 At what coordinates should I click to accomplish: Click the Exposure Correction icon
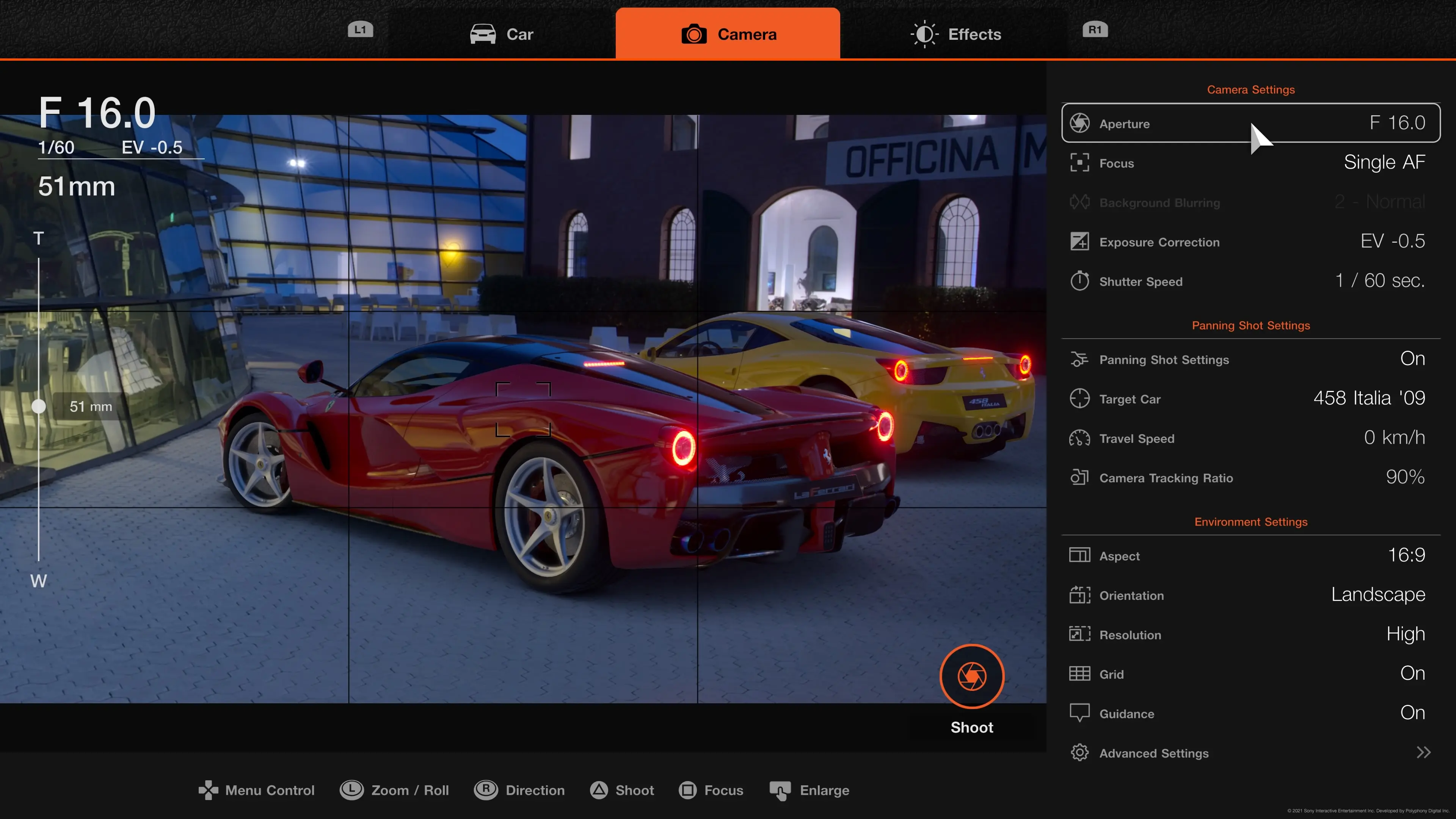[1079, 242]
